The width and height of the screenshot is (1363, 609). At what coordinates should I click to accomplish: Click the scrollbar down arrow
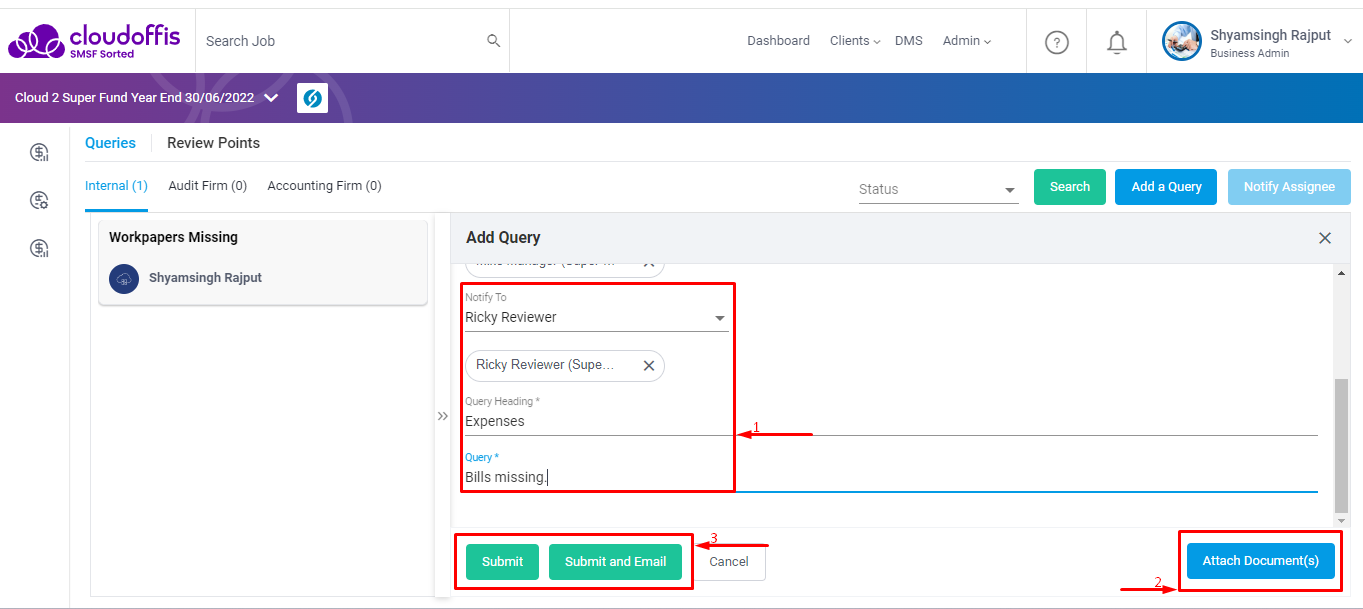(1342, 520)
